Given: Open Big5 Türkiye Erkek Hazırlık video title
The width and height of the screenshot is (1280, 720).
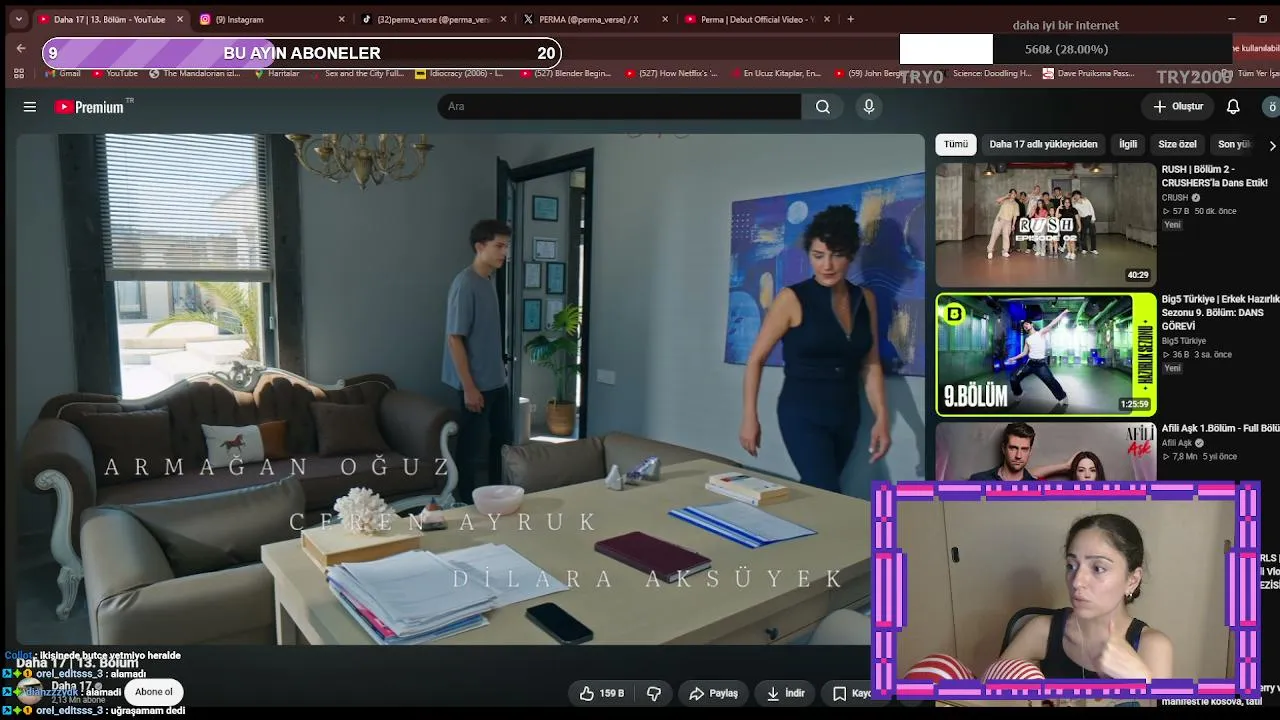Looking at the screenshot, I should pos(1220,313).
